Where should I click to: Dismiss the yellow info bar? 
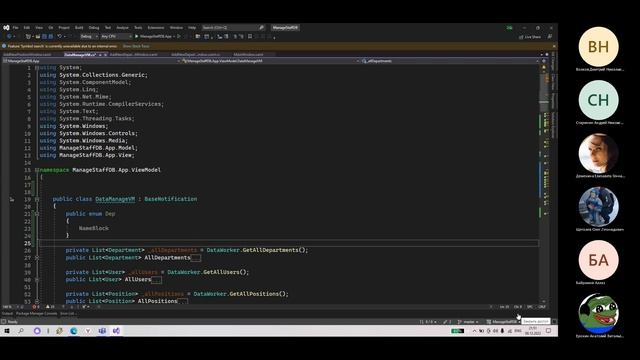(x=554, y=46)
